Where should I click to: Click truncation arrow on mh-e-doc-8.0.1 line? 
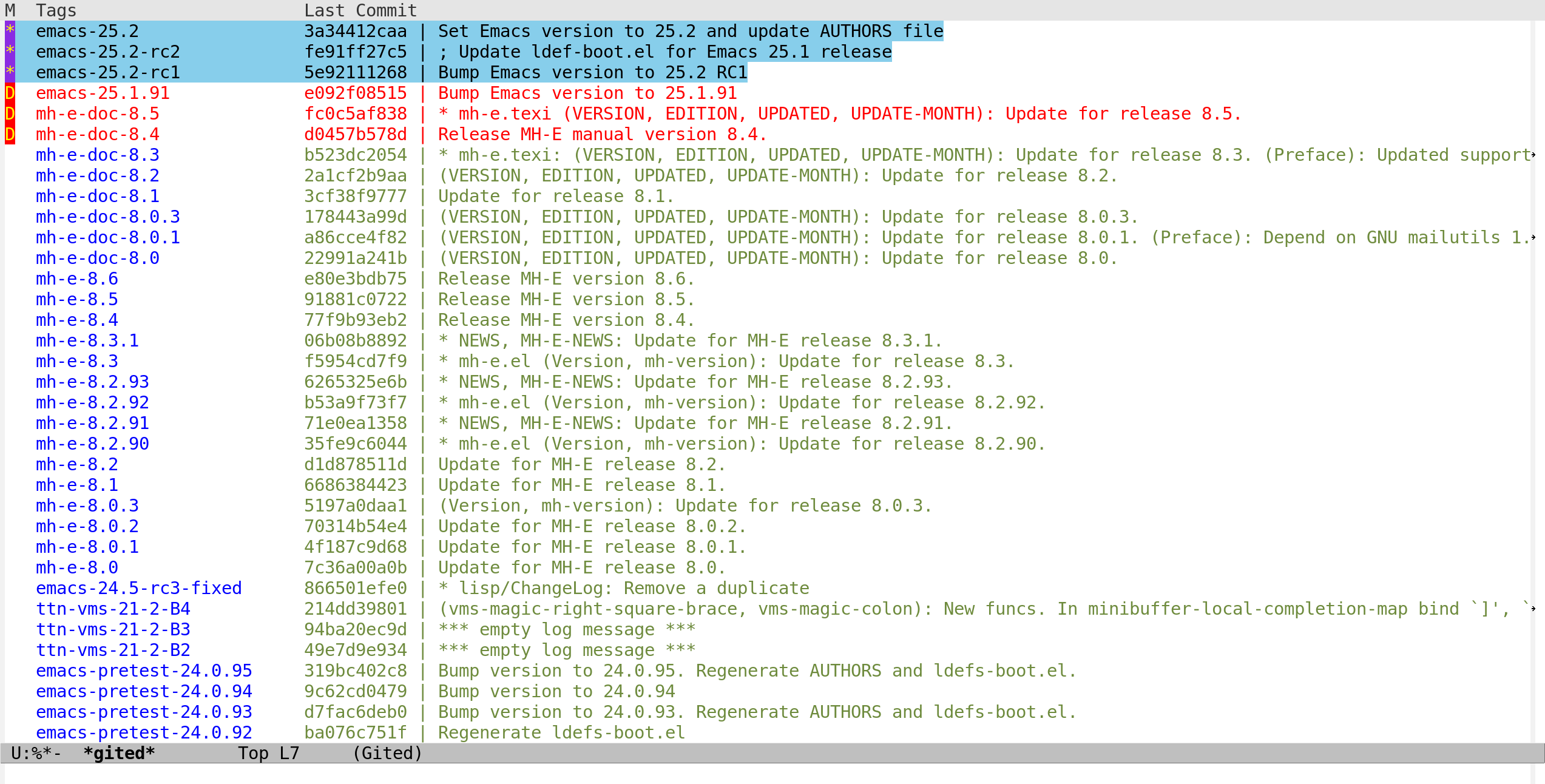pyautogui.click(x=1533, y=237)
